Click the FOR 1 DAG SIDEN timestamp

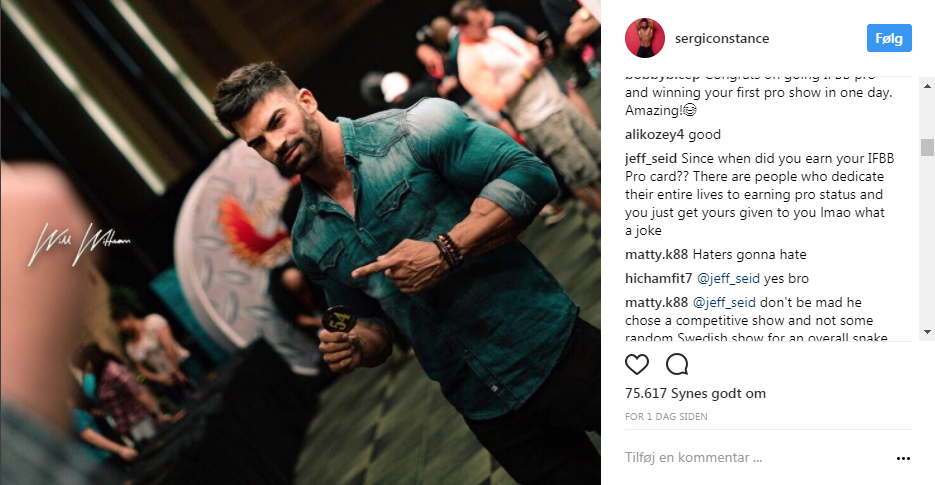pos(666,416)
